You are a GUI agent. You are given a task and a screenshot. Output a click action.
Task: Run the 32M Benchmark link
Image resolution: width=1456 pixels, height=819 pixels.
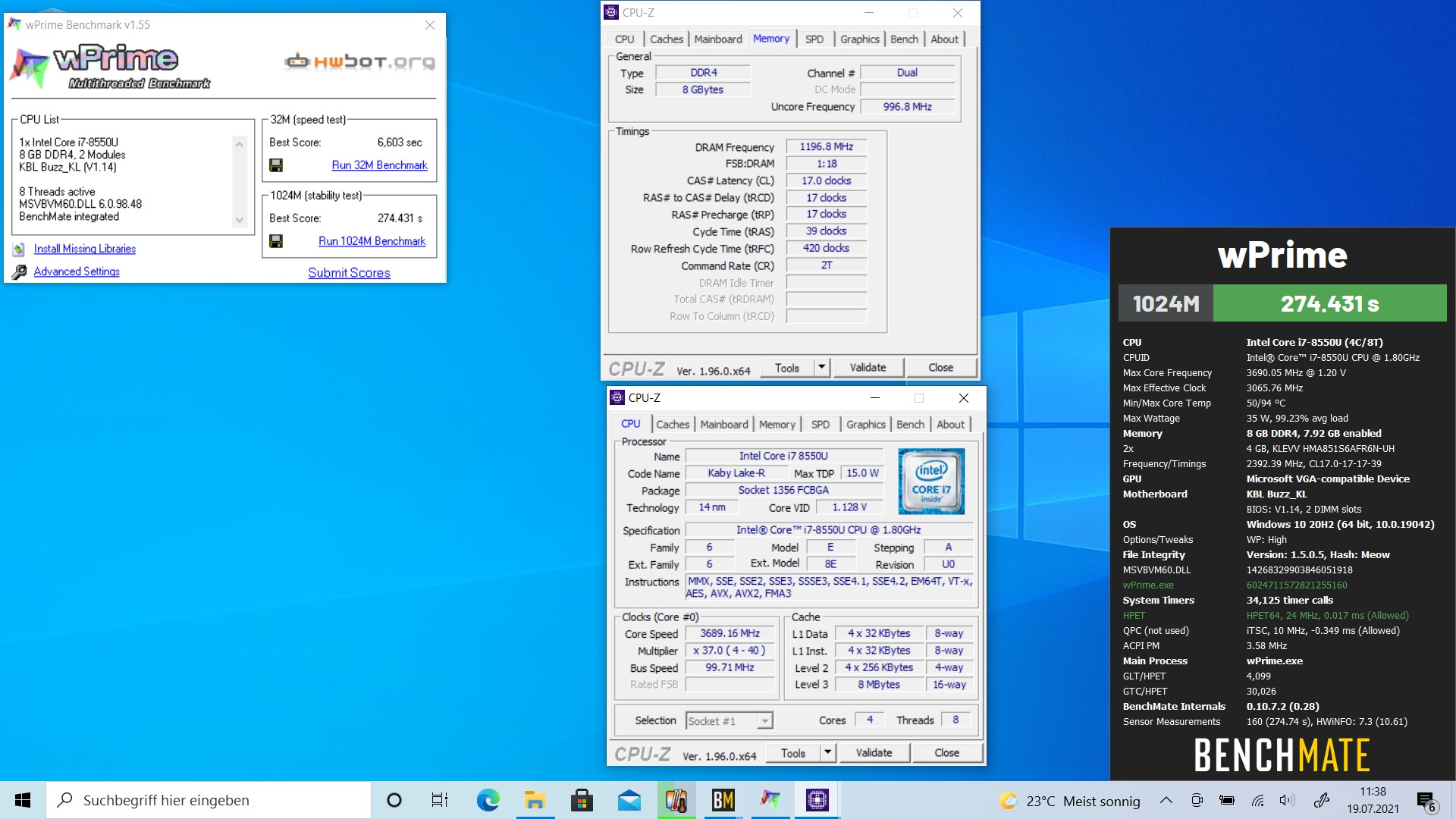point(379,165)
